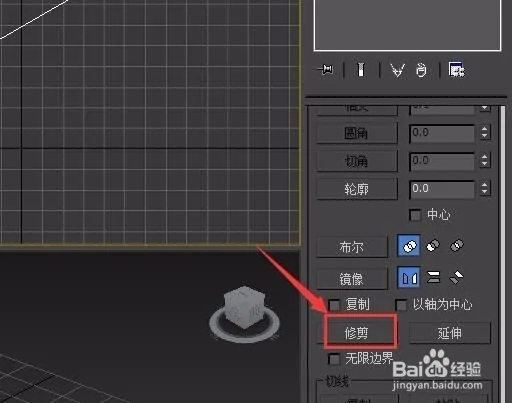Click the 圆角 value spinner arrows
Viewport: 512px width, 403px height.
click(485, 132)
